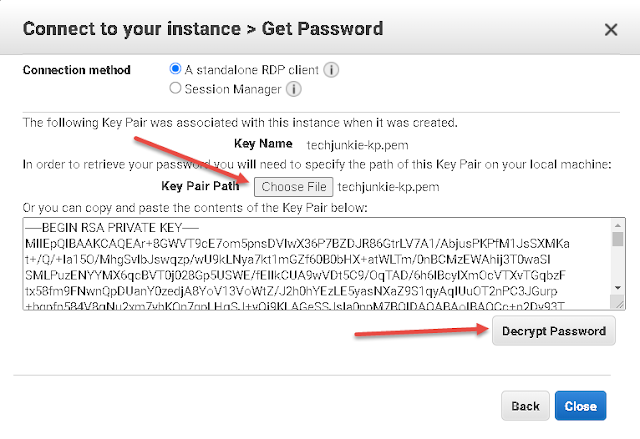Click the key text box scroll-down arrow

coord(618,288)
